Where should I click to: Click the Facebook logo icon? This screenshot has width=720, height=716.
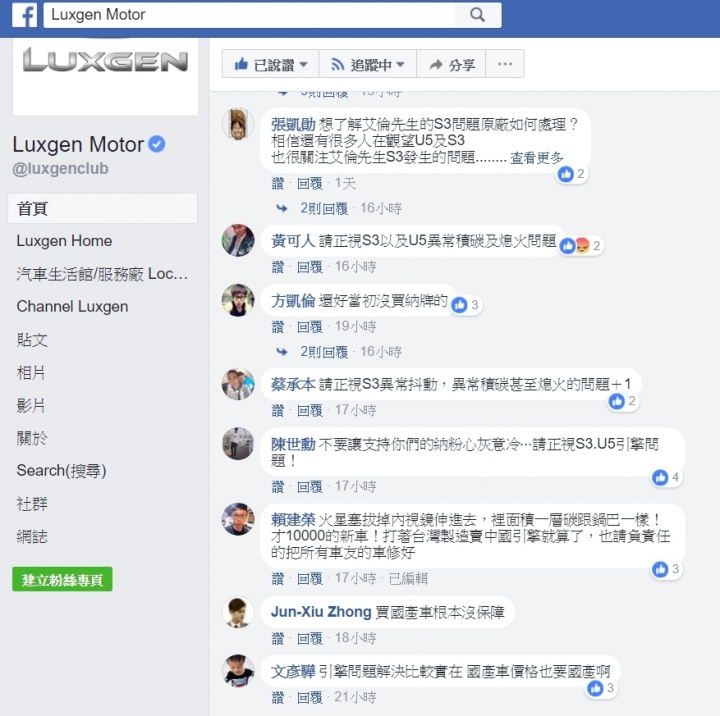pos(24,15)
